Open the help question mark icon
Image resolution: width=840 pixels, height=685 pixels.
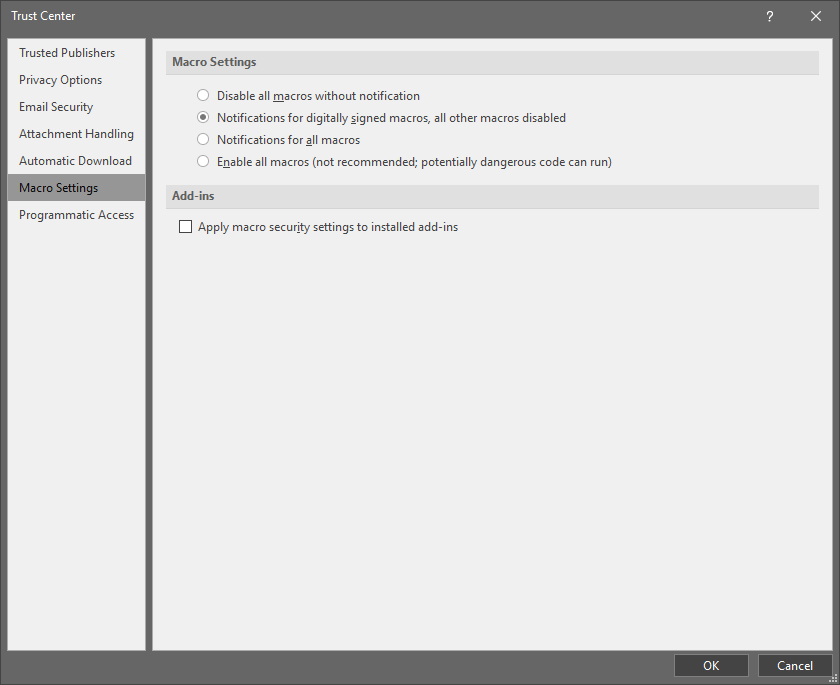point(769,16)
